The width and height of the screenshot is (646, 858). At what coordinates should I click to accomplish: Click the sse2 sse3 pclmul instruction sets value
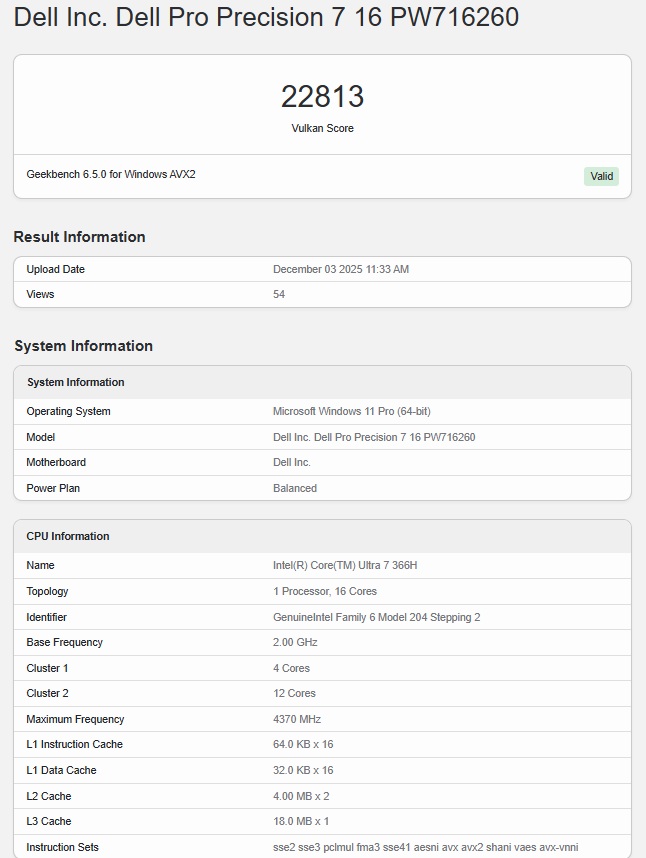tap(426, 848)
